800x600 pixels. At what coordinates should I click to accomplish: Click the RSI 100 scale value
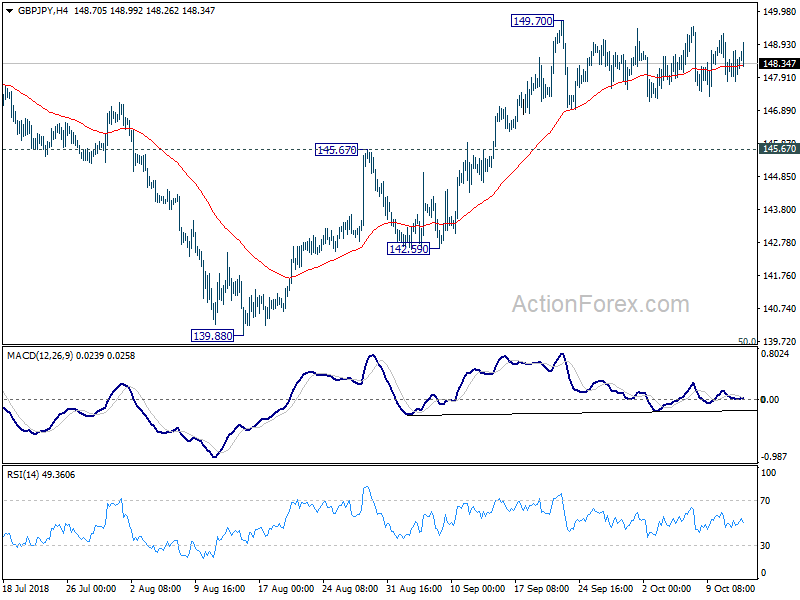[768, 473]
